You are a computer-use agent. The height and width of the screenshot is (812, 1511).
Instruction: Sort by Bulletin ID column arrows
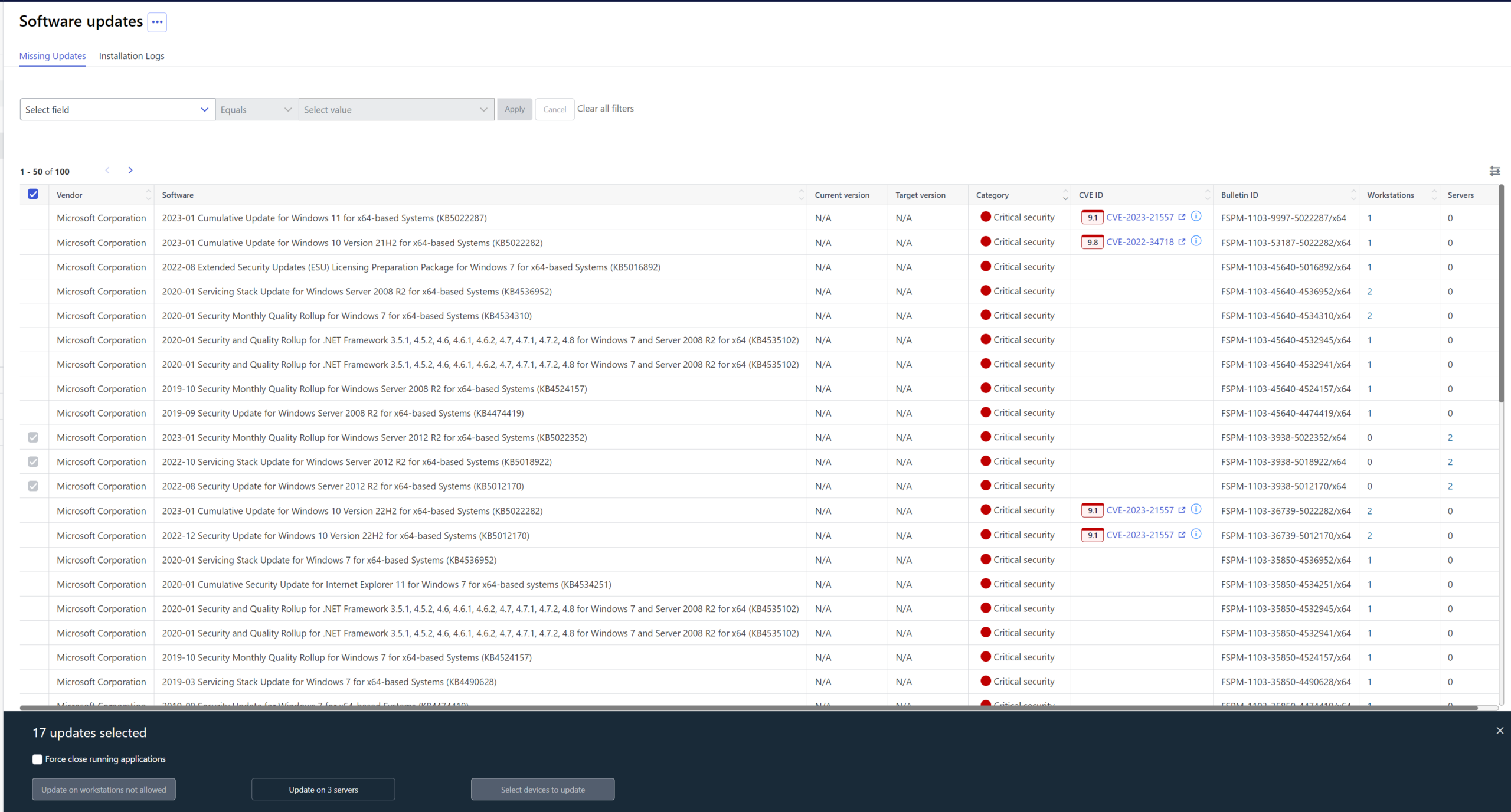1353,195
